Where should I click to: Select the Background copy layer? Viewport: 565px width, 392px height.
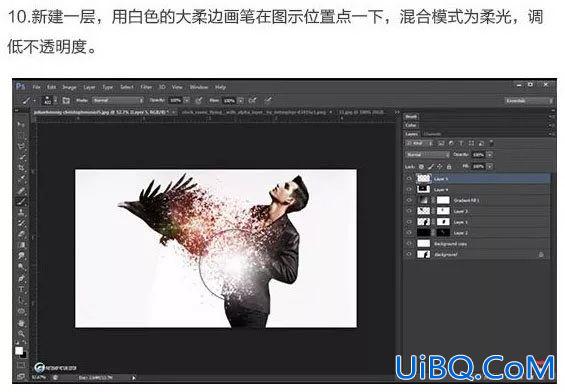(477, 244)
